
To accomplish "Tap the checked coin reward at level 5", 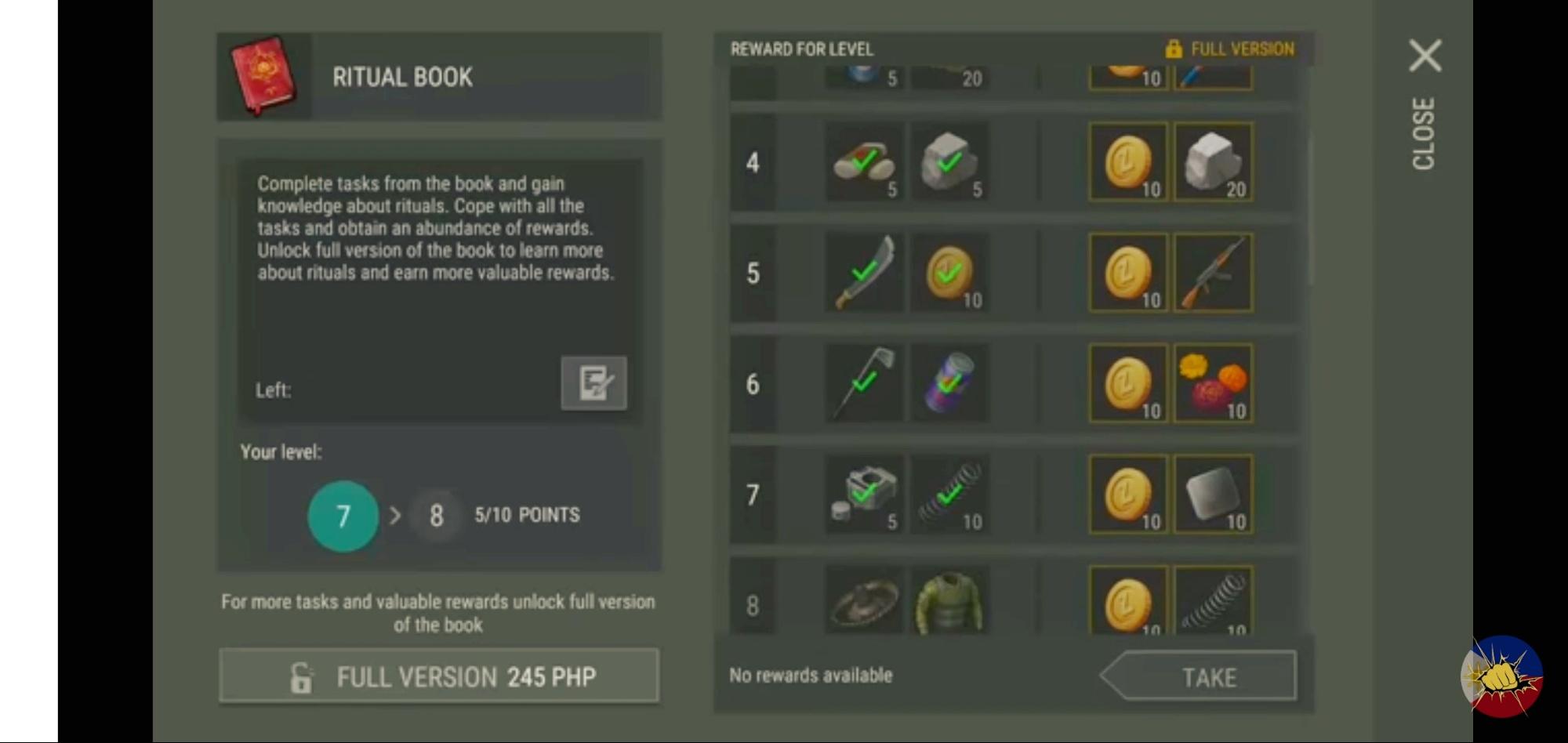I will pyautogui.click(x=949, y=273).
